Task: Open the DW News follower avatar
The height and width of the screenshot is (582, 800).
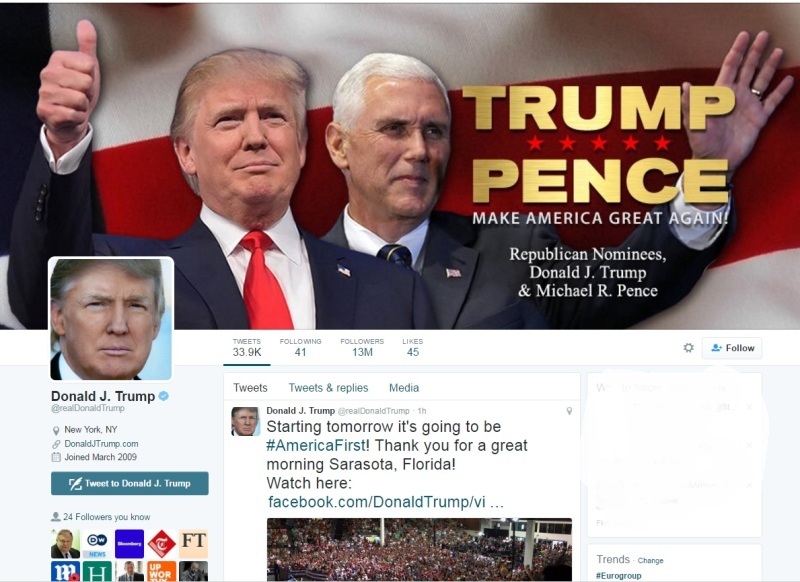Action: (x=97, y=544)
